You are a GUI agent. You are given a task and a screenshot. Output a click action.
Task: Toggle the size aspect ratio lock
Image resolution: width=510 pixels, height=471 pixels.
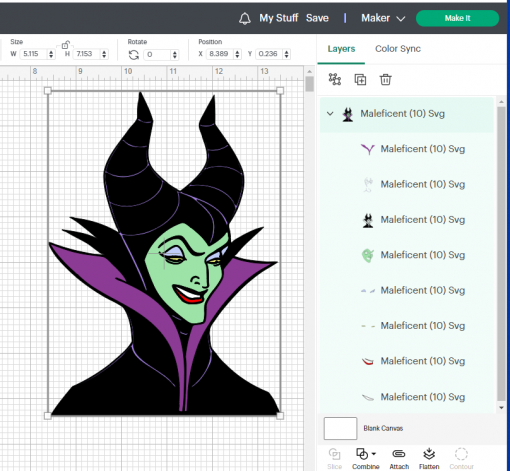(x=65, y=45)
